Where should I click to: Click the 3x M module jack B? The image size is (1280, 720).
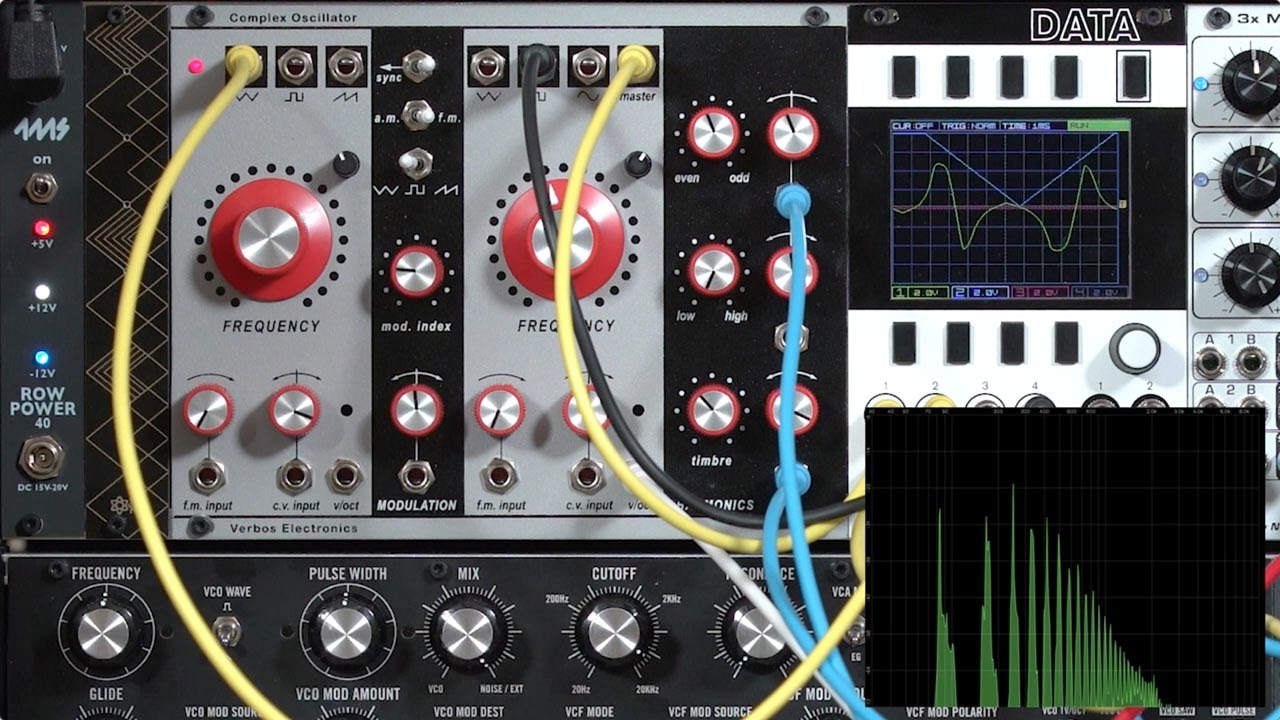coord(1249,361)
